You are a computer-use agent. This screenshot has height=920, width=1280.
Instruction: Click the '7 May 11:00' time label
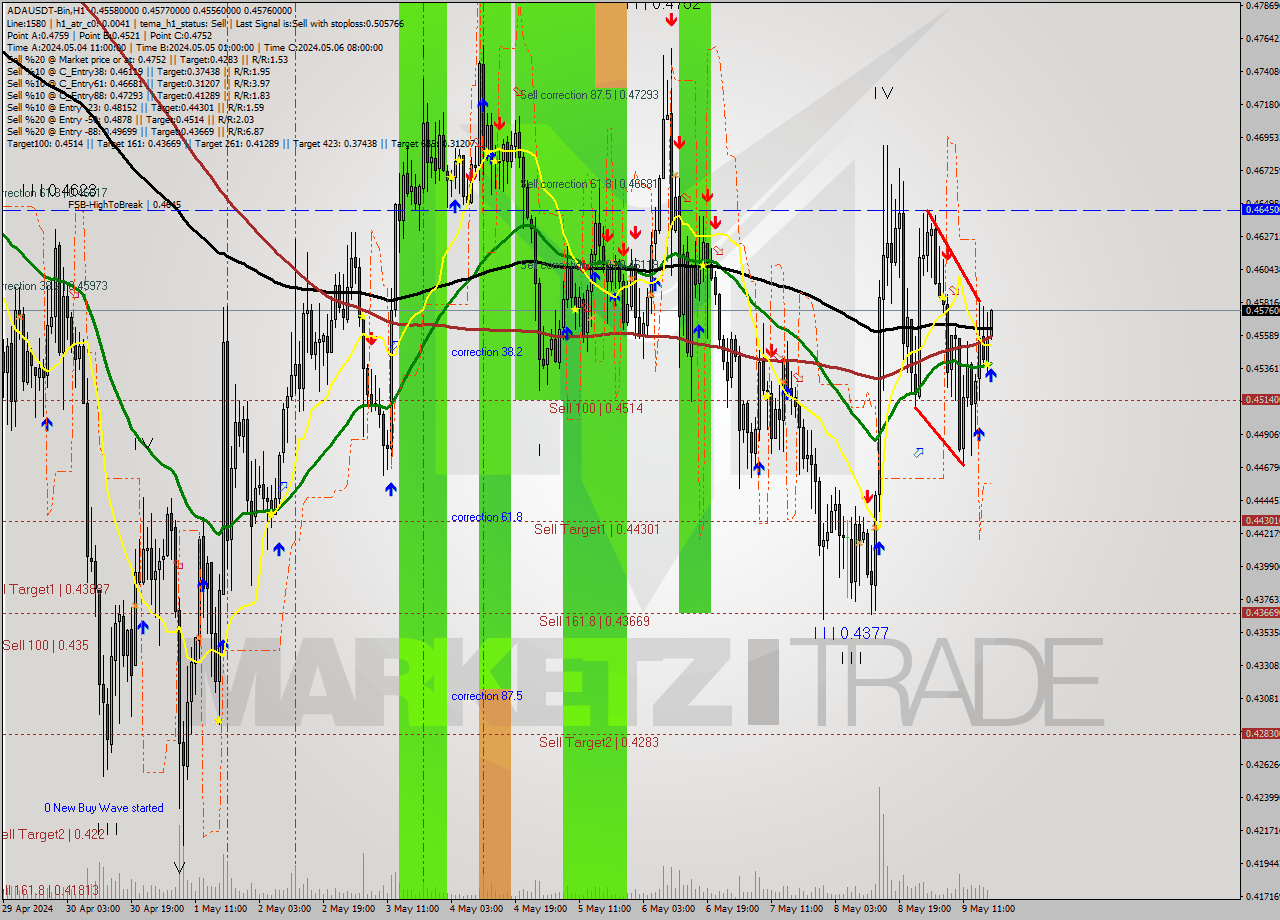pyautogui.click(x=797, y=909)
